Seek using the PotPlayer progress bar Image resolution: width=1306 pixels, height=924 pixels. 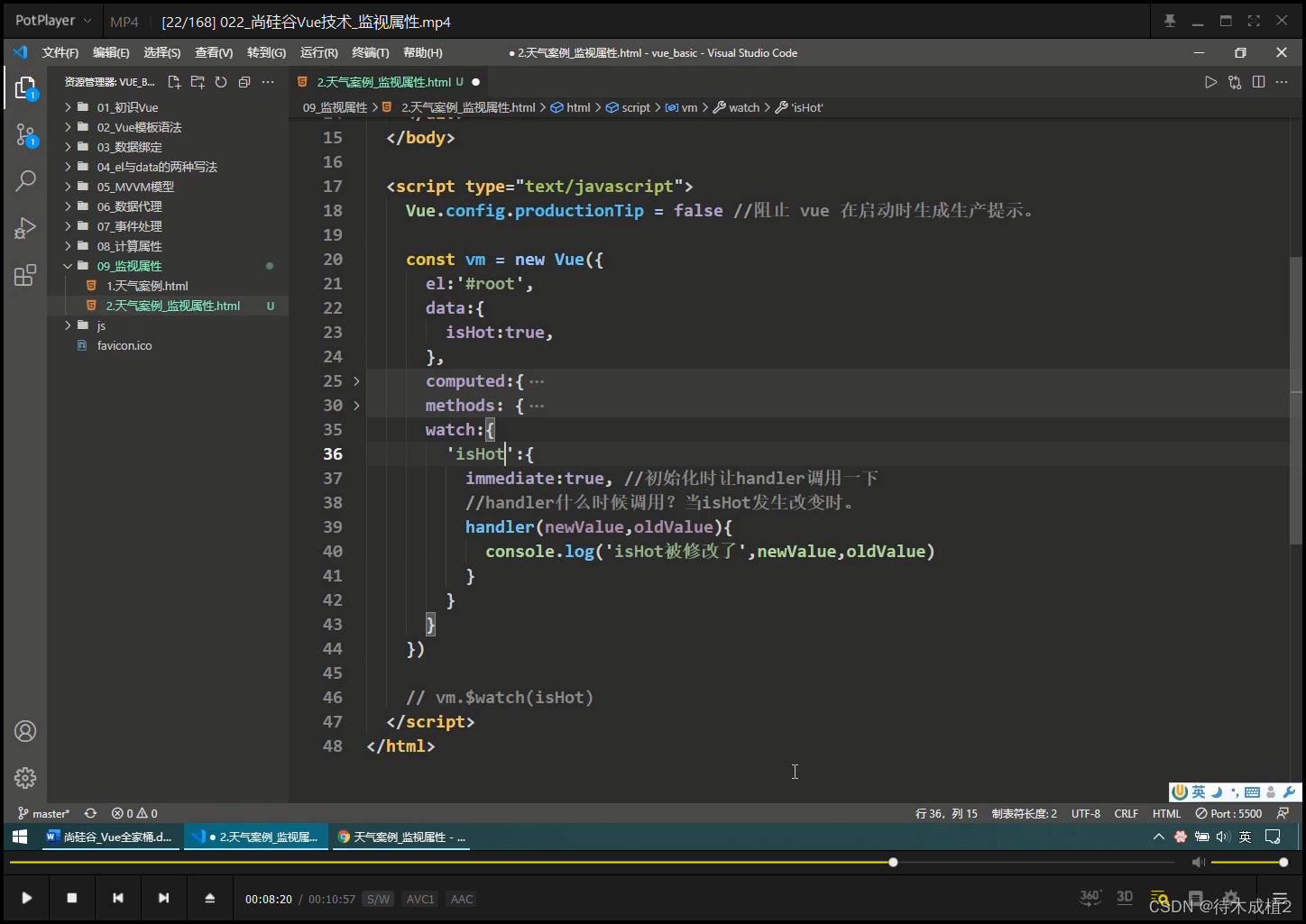click(x=593, y=863)
